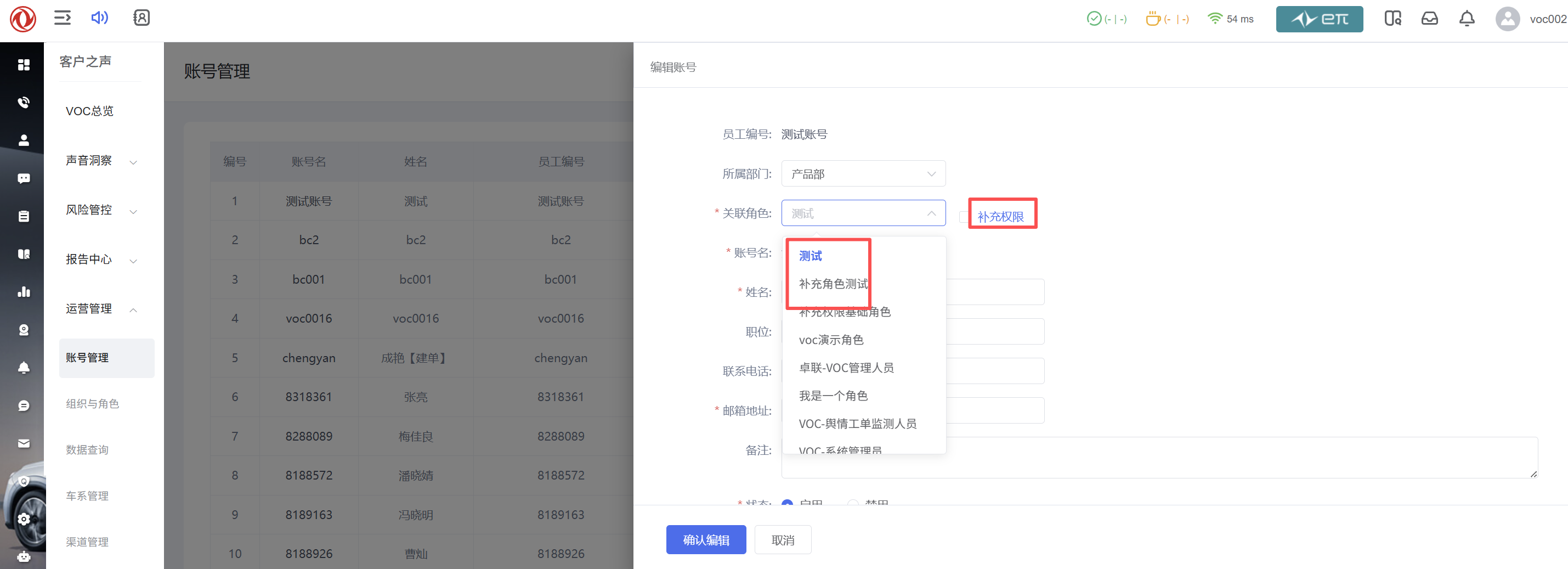Go to 组织与角色 in sidebar menu
The image size is (1568, 569).
coord(93,404)
